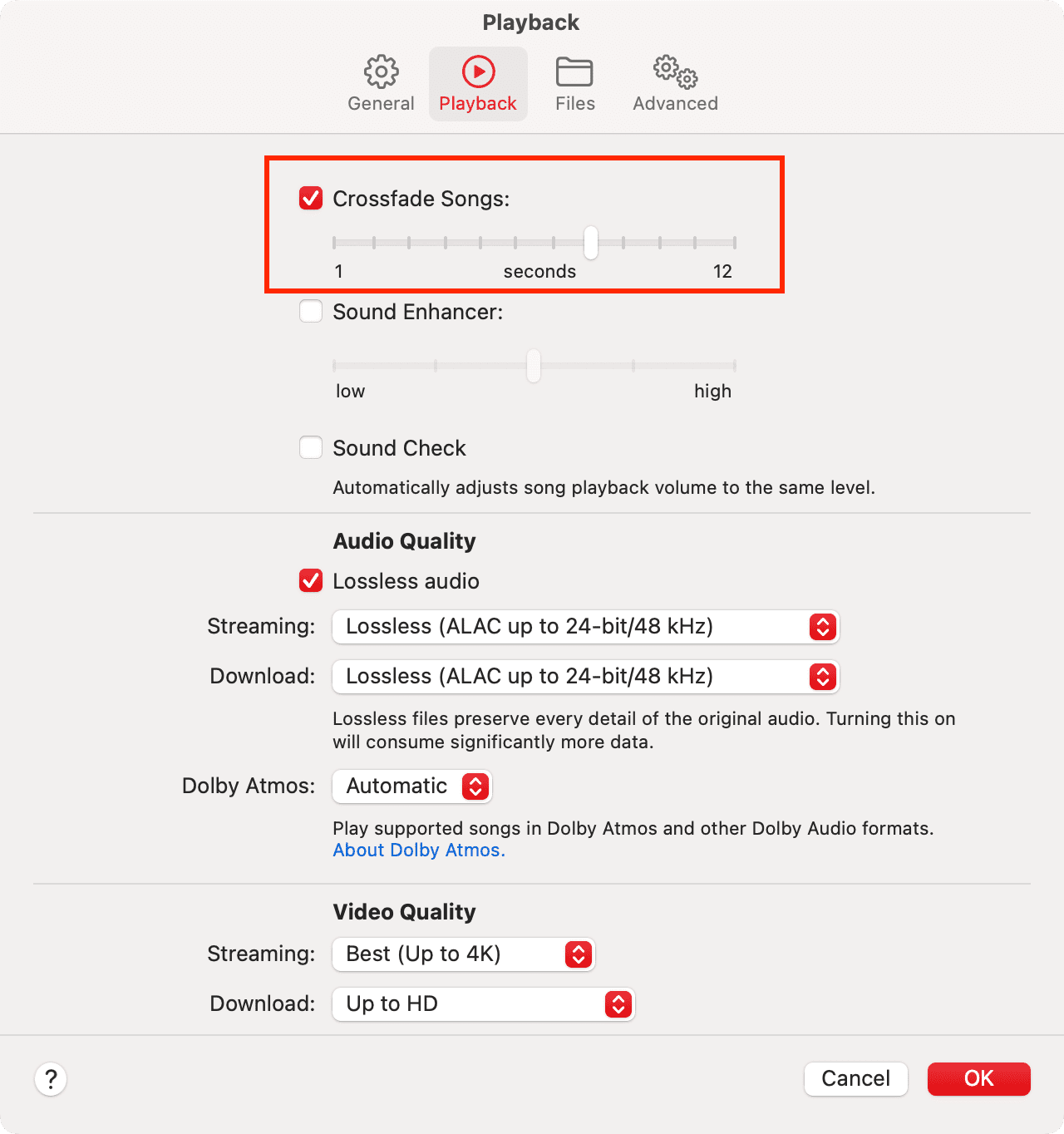Click the Crossfade seconds slider handle
Viewport: 1064px width, 1134px height.
pos(590,243)
